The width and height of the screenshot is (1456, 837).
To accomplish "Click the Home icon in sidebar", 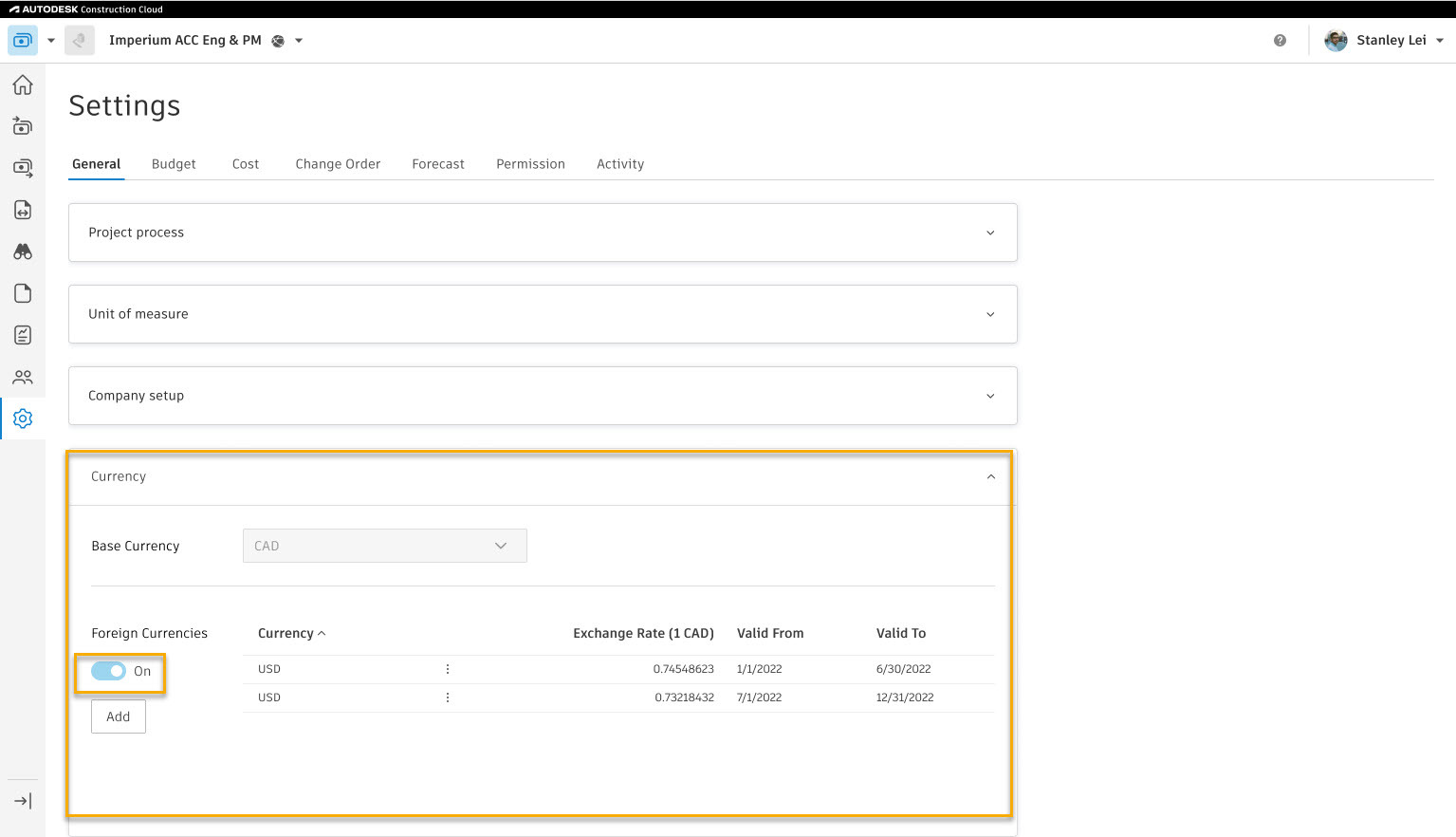I will click(x=23, y=85).
